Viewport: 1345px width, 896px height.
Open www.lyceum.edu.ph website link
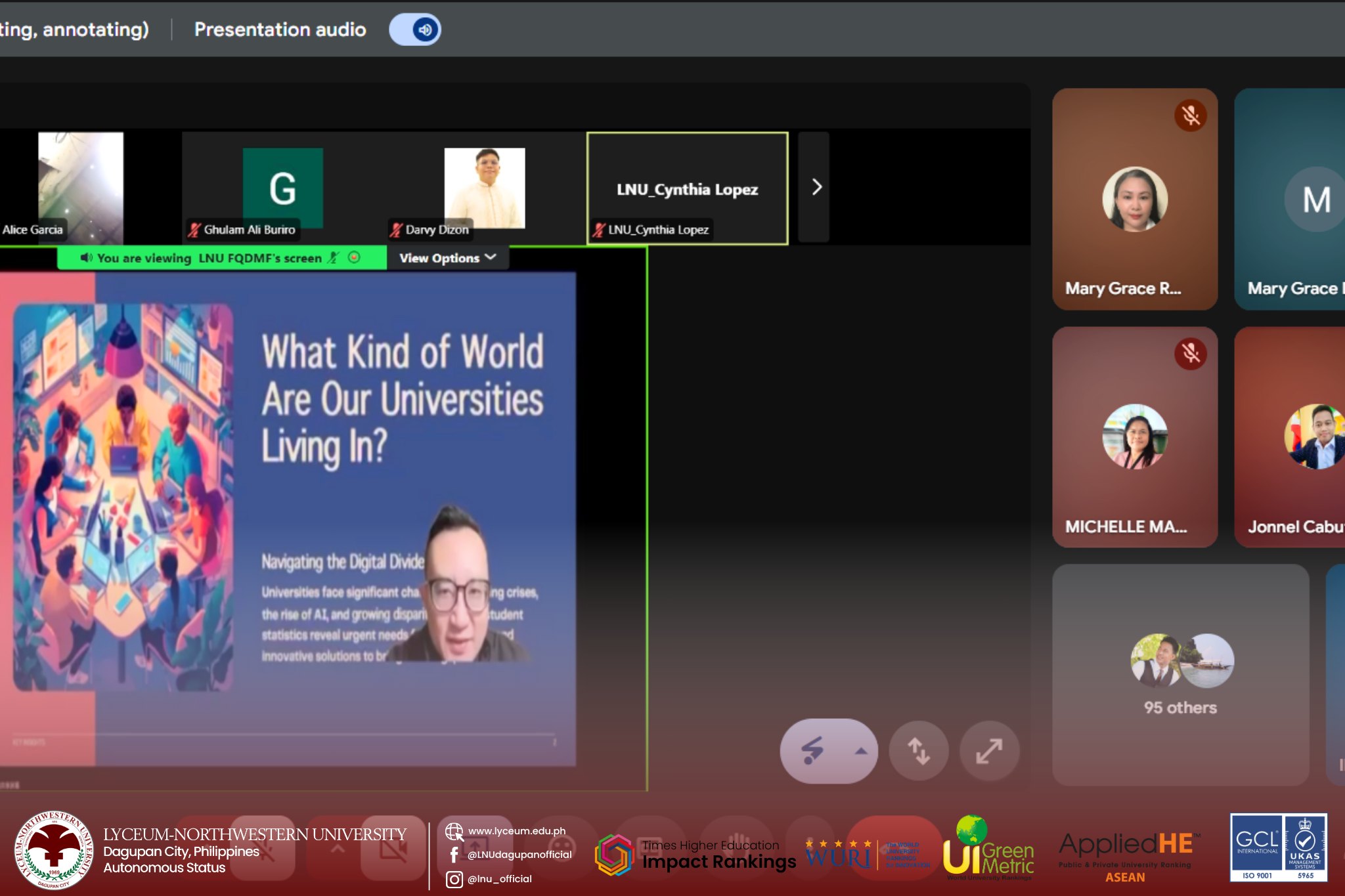[x=516, y=831]
